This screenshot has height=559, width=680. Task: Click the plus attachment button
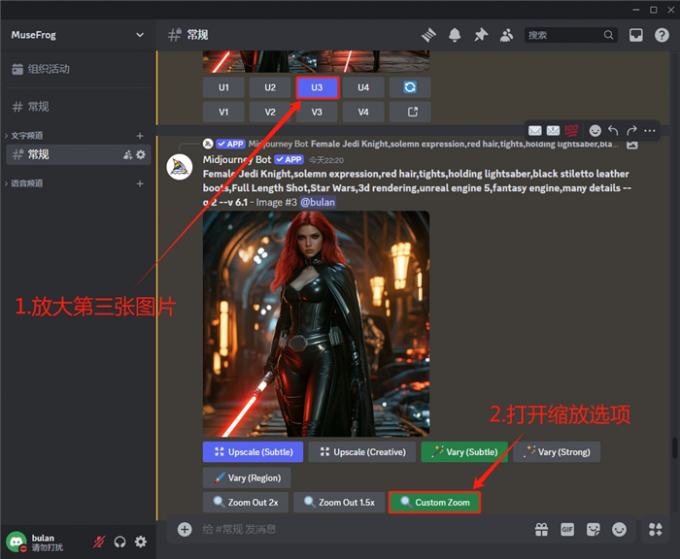point(185,530)
